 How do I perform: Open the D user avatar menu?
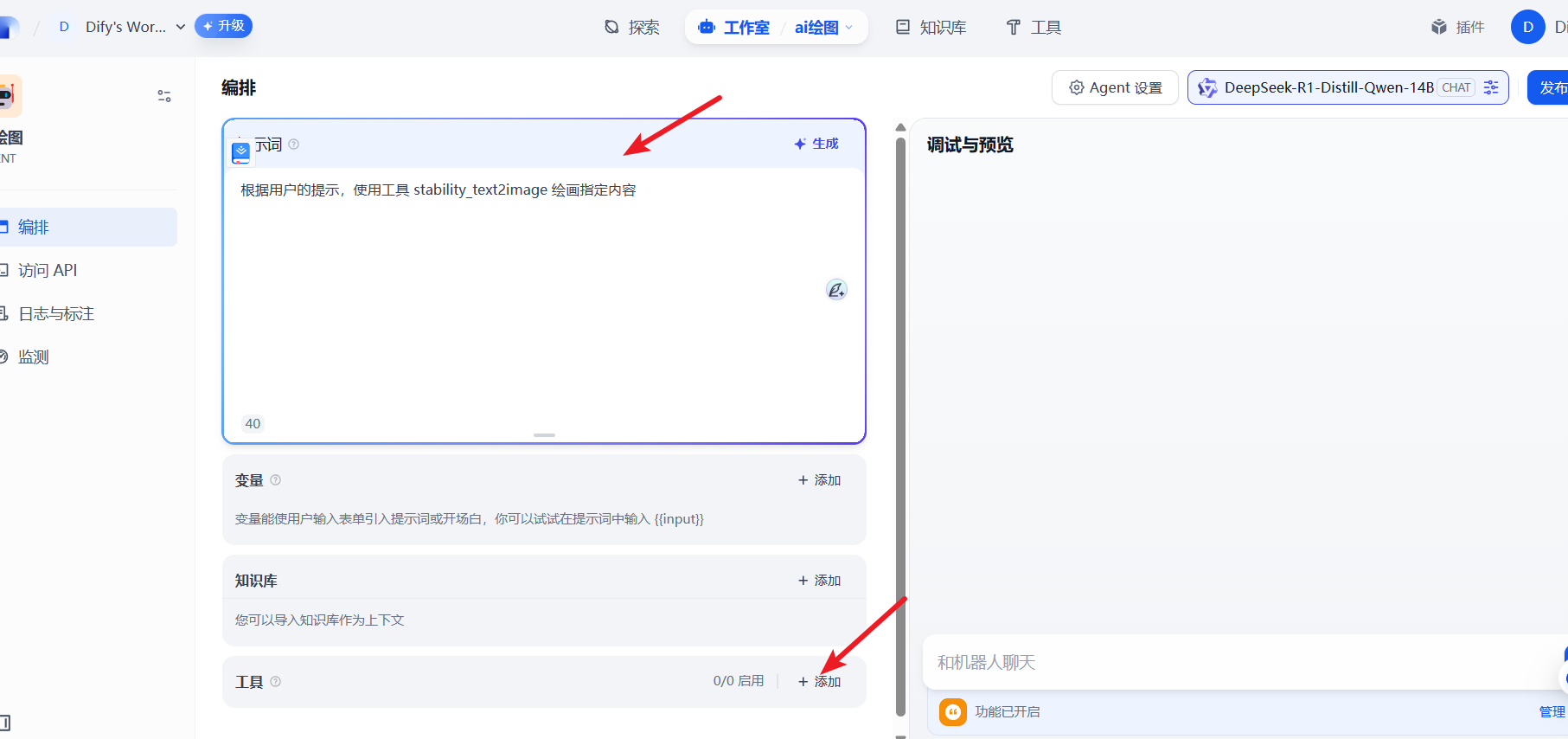pos(1527,27)
